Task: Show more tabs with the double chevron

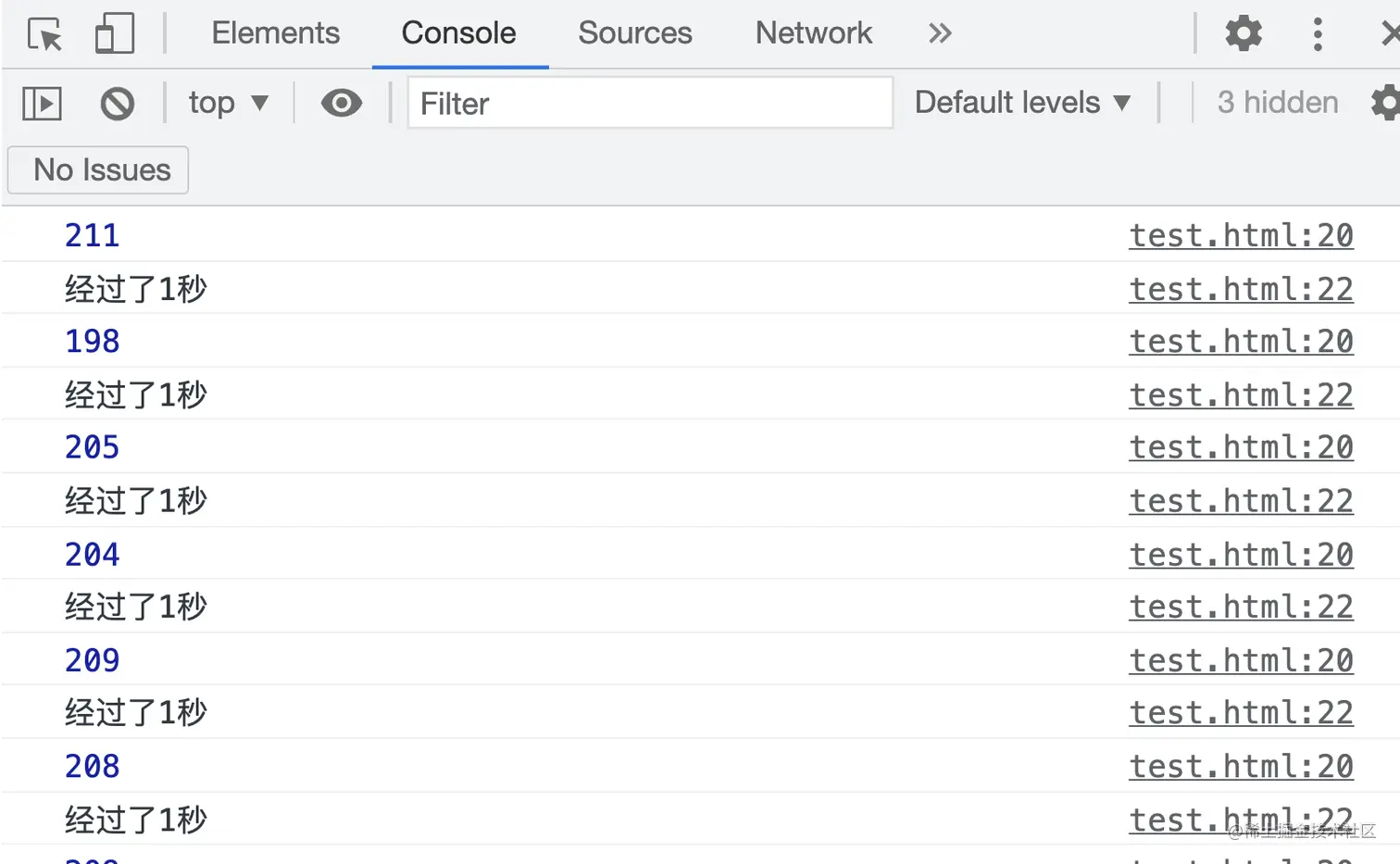Action: click(940, 34)
